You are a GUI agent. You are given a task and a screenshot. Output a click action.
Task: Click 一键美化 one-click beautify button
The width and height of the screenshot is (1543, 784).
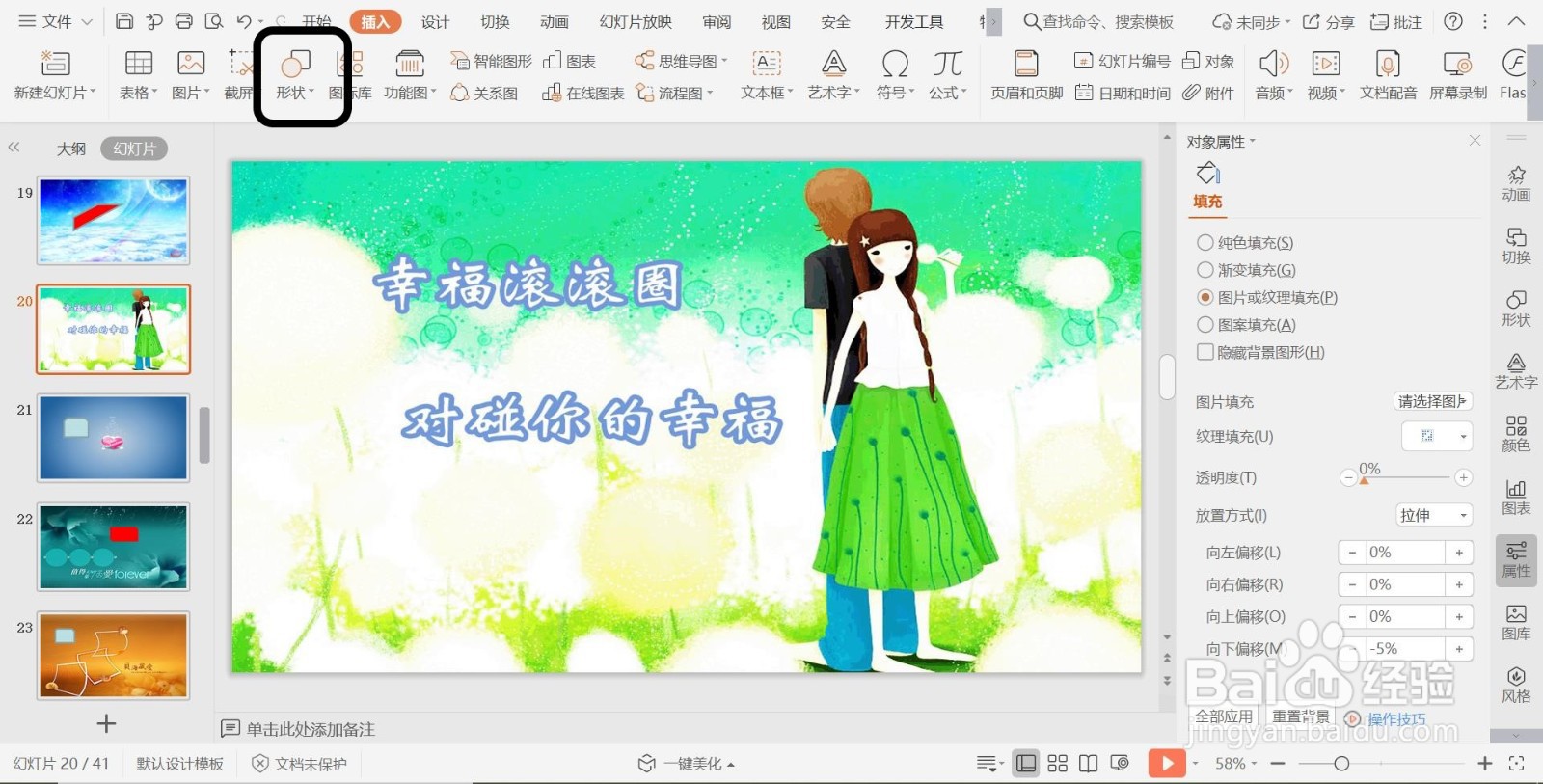686,764
